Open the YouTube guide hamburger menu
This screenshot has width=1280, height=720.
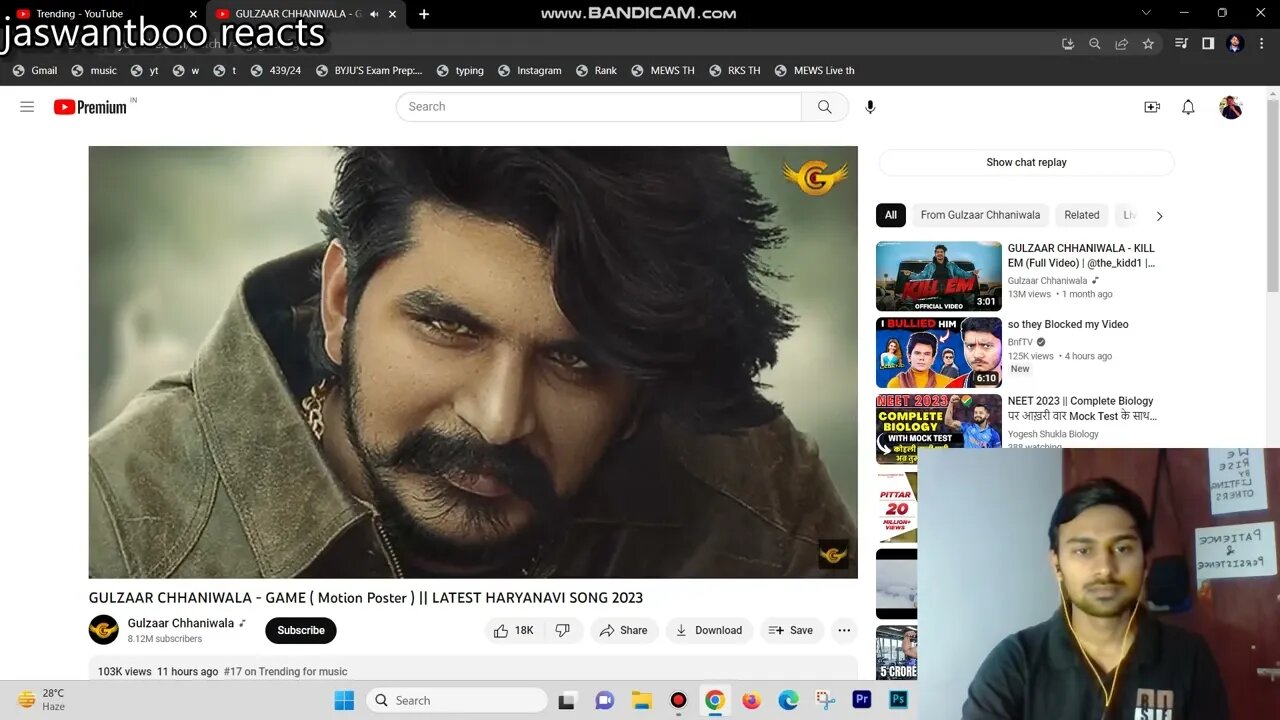click(x=27, y=107)
